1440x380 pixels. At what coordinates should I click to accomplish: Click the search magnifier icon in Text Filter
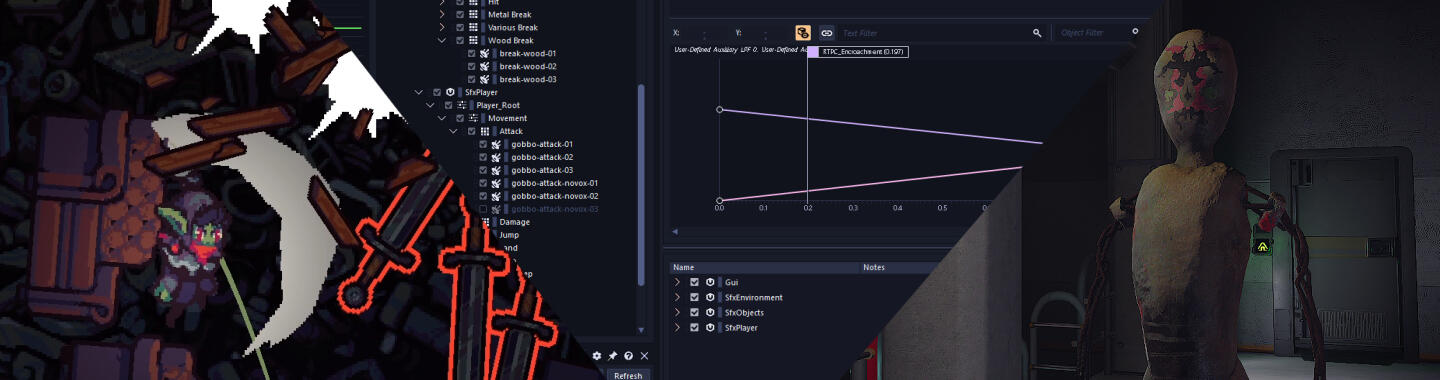[x=1037, y=33]
